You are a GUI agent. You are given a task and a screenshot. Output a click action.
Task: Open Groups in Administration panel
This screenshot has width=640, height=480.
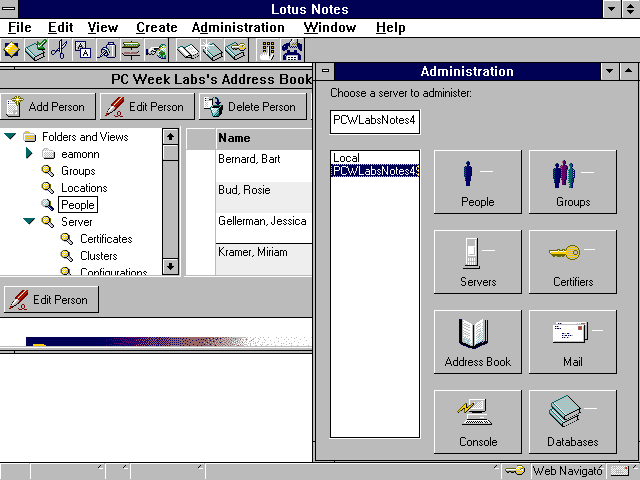[x=573, y=182]
